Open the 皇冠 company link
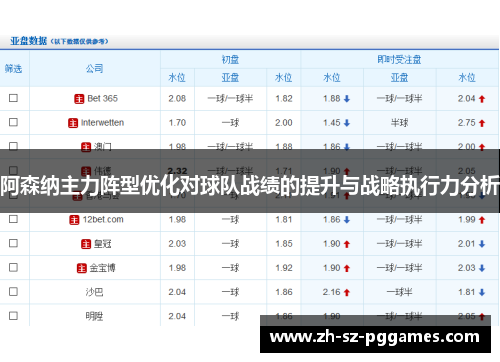500x362 pixels. pos(102,244)
